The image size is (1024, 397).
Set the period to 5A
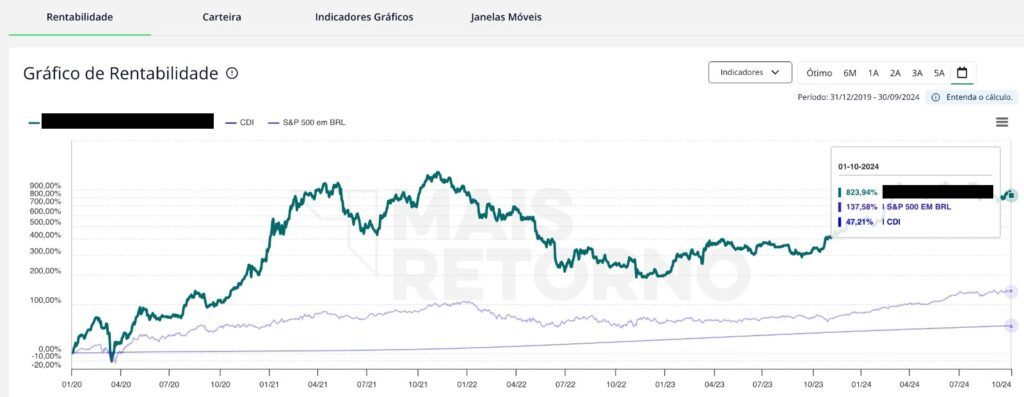pos(939,73)
